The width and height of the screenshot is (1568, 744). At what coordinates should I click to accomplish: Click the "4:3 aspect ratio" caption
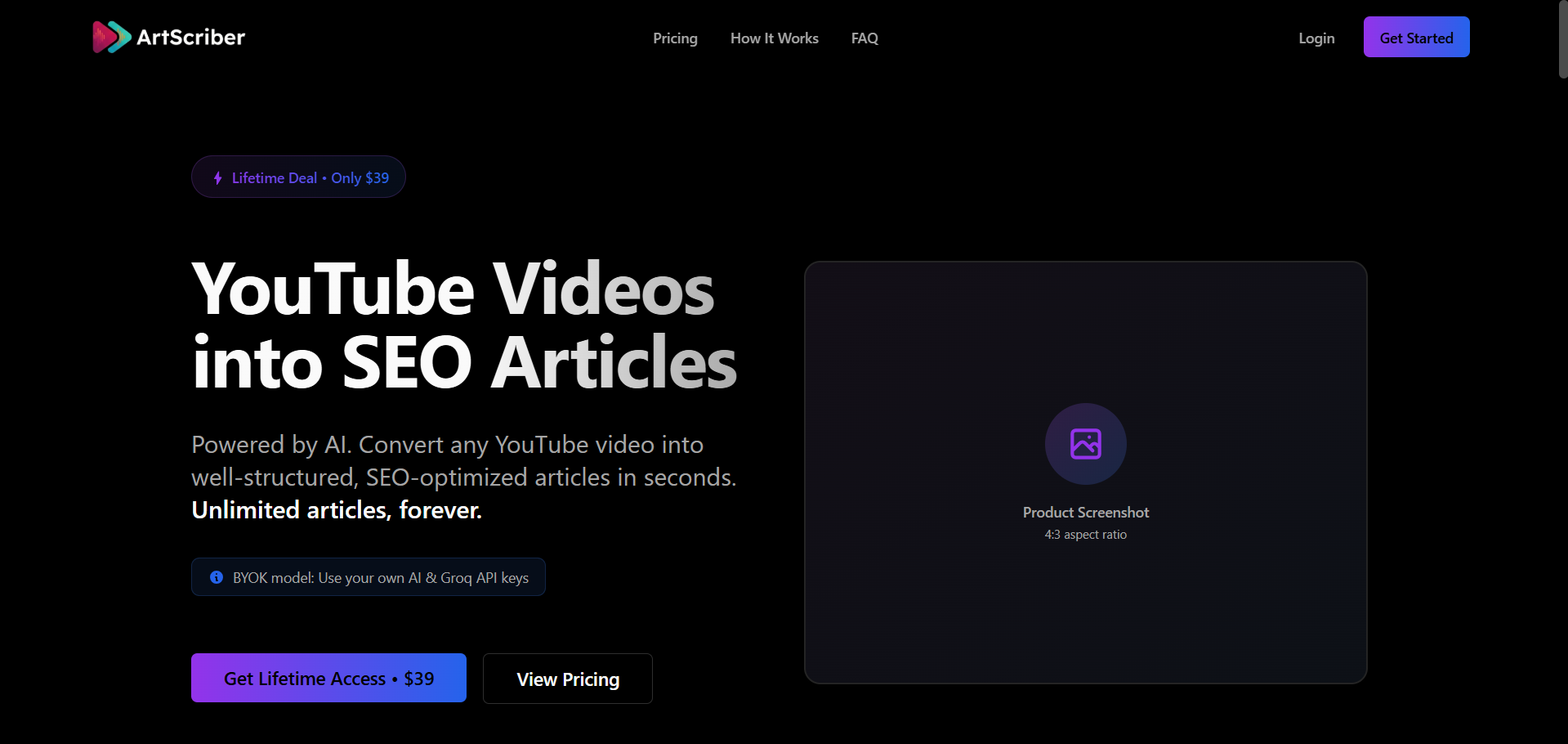tap(1086, 535)
